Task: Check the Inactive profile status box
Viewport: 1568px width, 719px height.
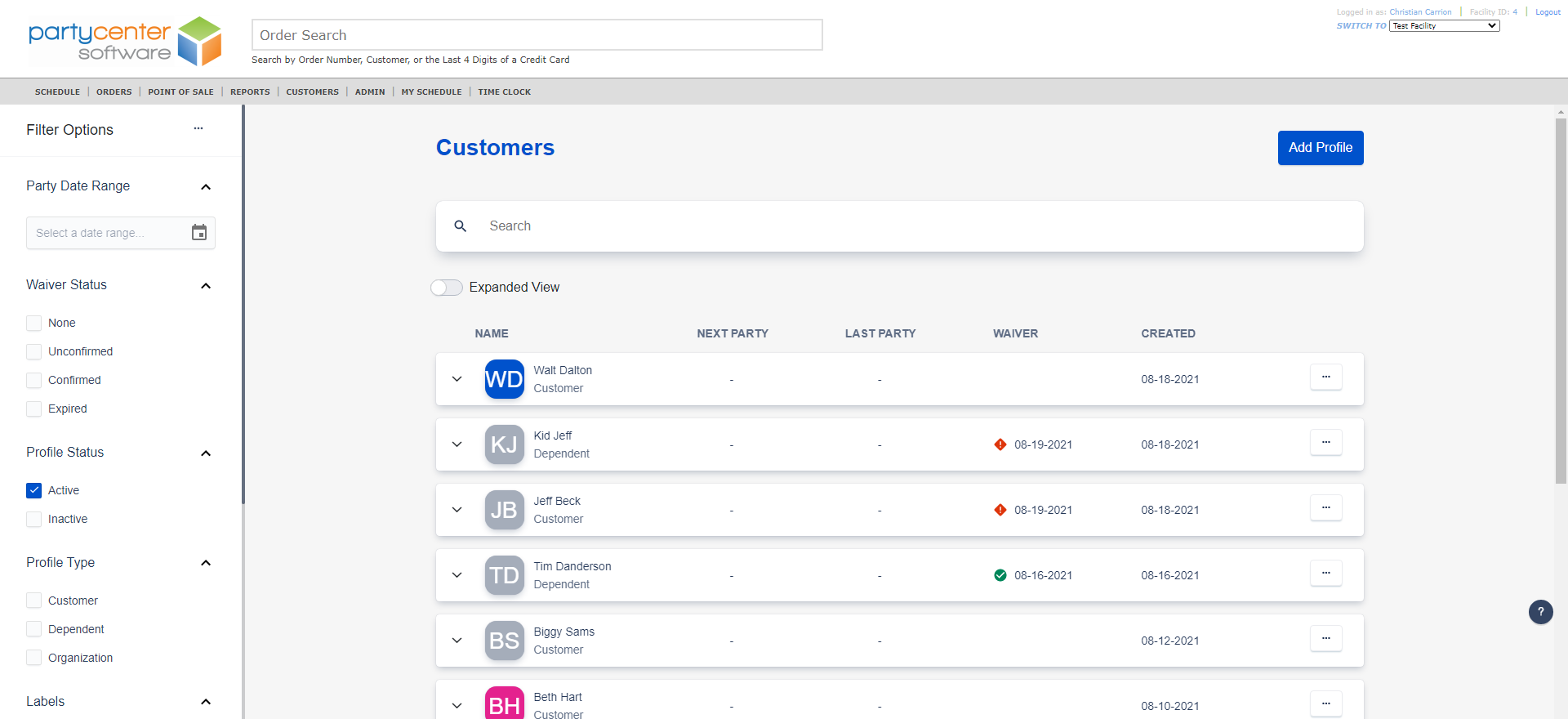Action: (34, 520)
